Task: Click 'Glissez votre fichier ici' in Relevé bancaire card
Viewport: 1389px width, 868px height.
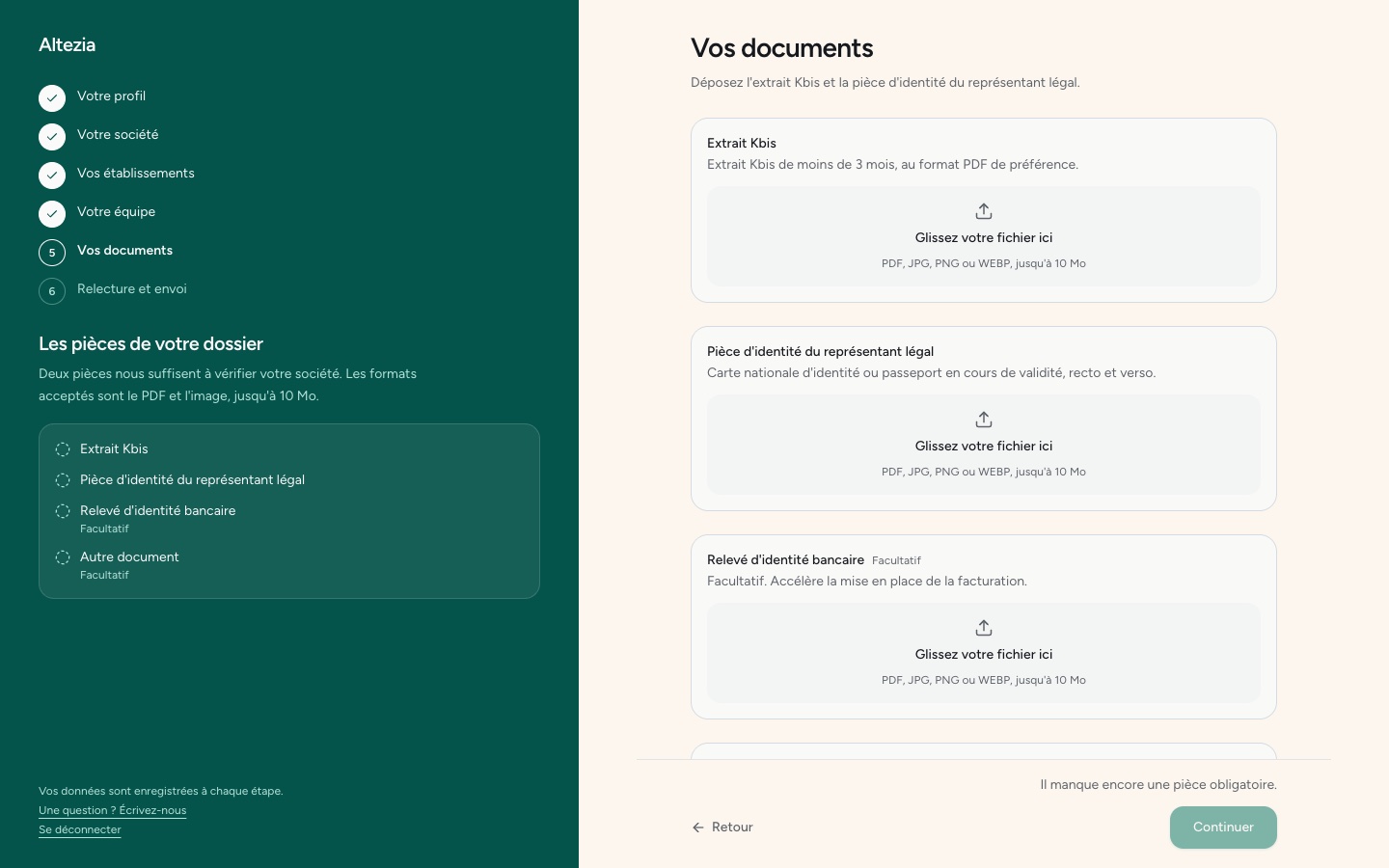Action: click(x=984, y=655)
